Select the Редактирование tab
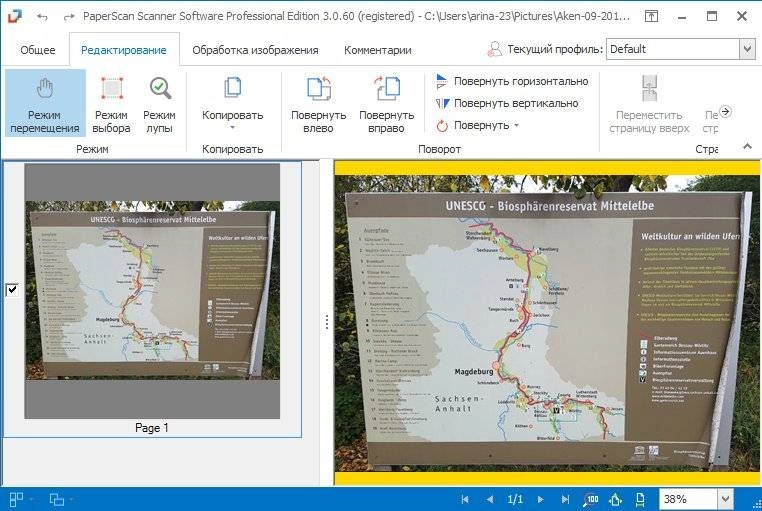This screenshot has width=762, height=511. coord(124,50)
